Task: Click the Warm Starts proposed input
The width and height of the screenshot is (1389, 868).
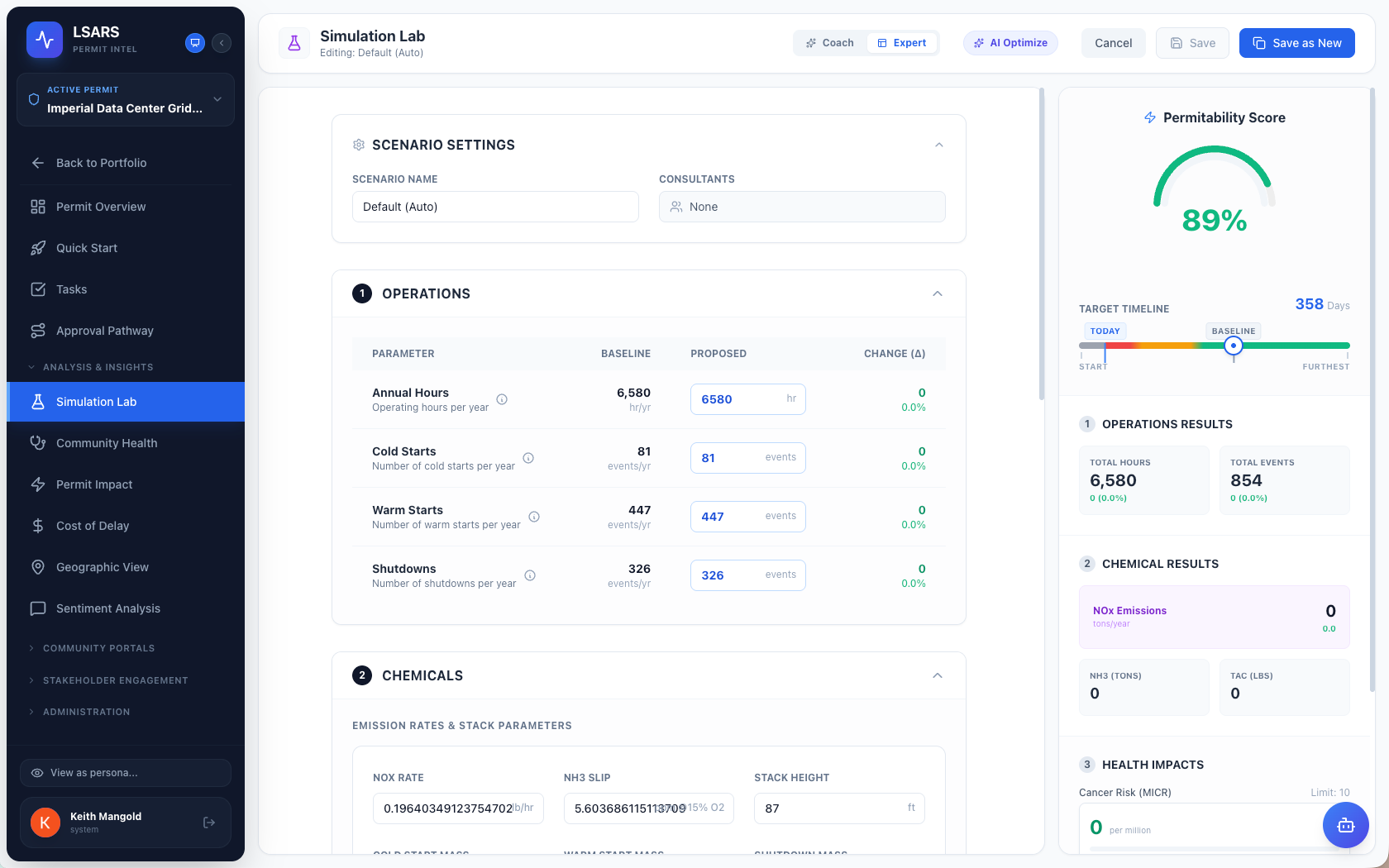Action: pos(748,517)
